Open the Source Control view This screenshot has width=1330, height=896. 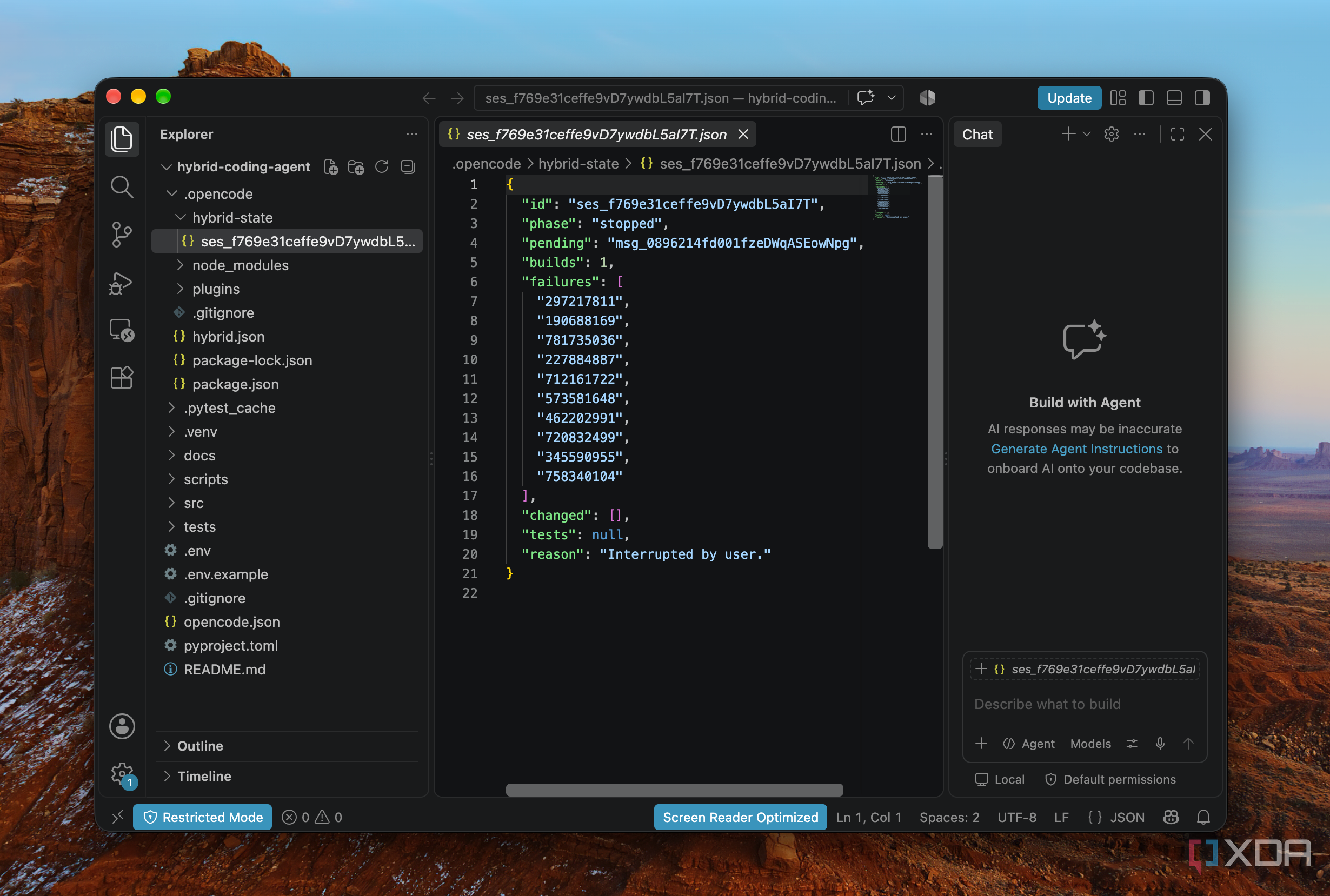[x=122, y=235]
